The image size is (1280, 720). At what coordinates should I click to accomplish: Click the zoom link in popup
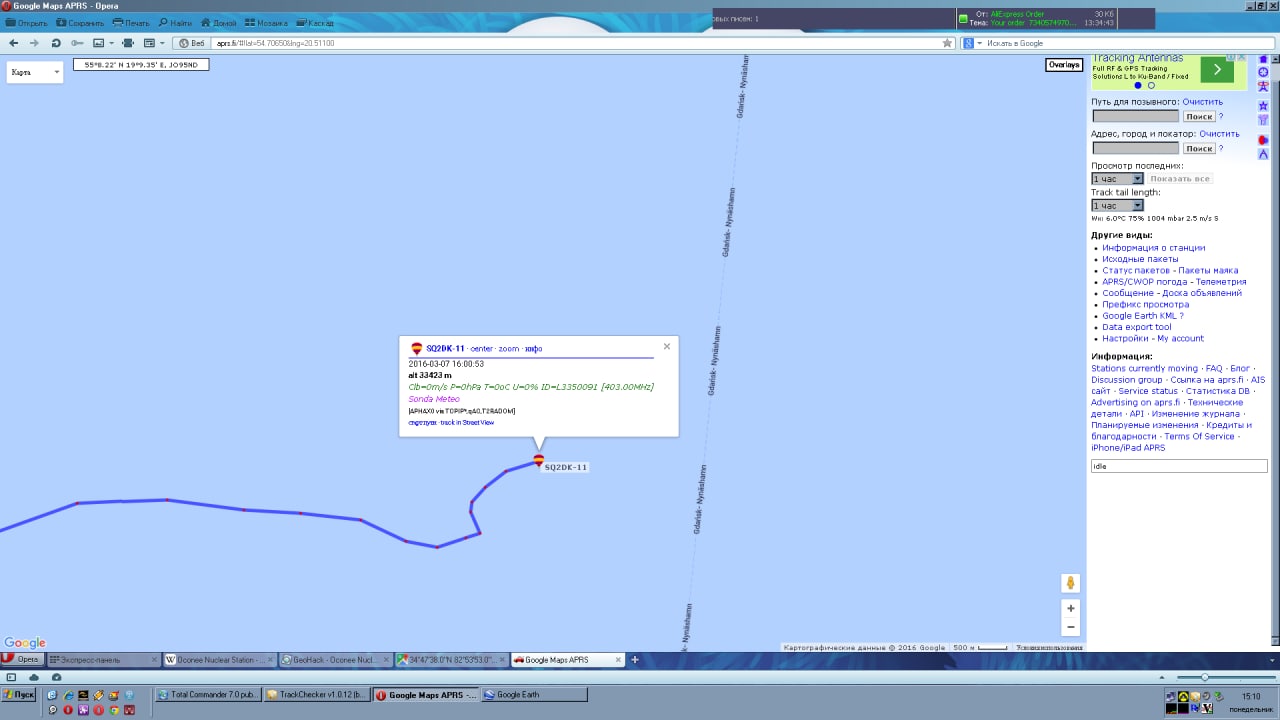pos(509,349)
